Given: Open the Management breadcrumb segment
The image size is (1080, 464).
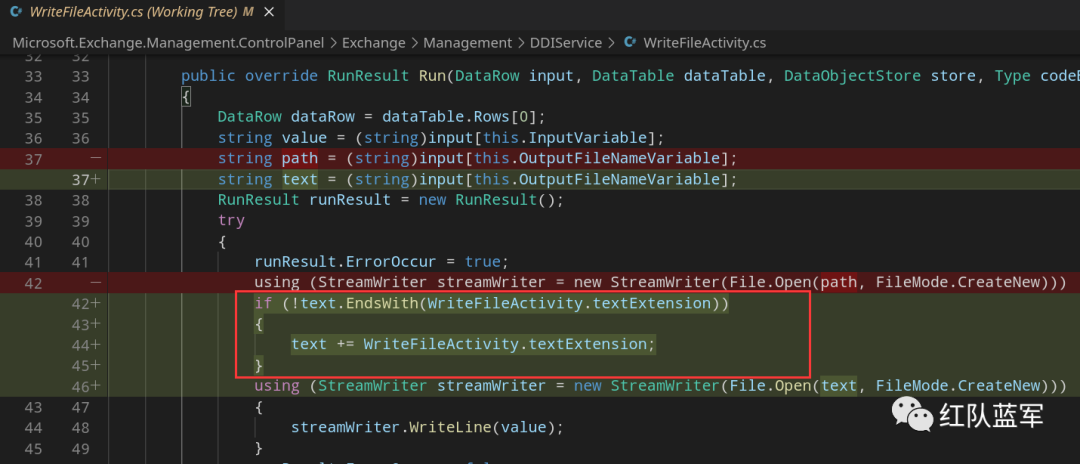Looking at the screenshot, I should tap(468, 43).
